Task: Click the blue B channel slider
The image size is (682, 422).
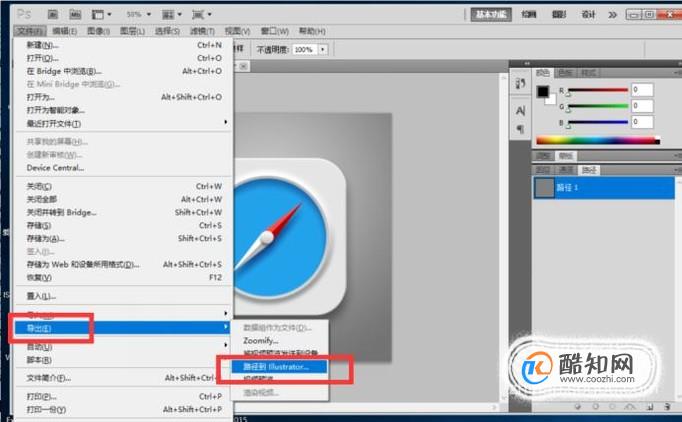Action: (x=597, y=122)
